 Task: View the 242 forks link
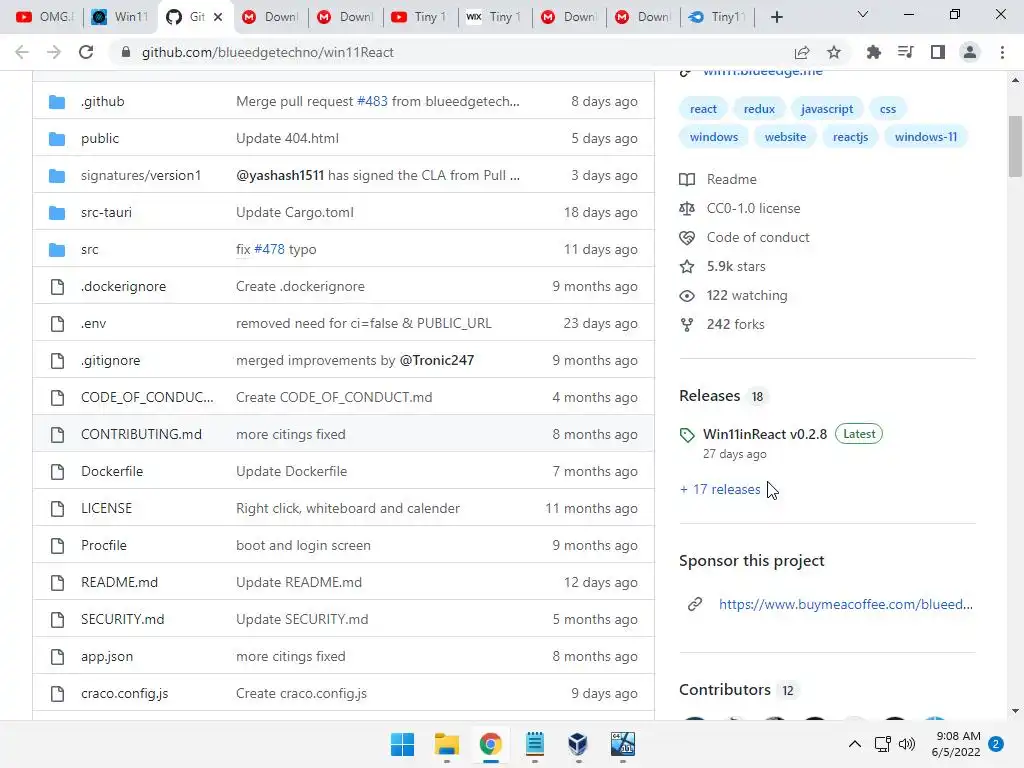tap(735, 324)
